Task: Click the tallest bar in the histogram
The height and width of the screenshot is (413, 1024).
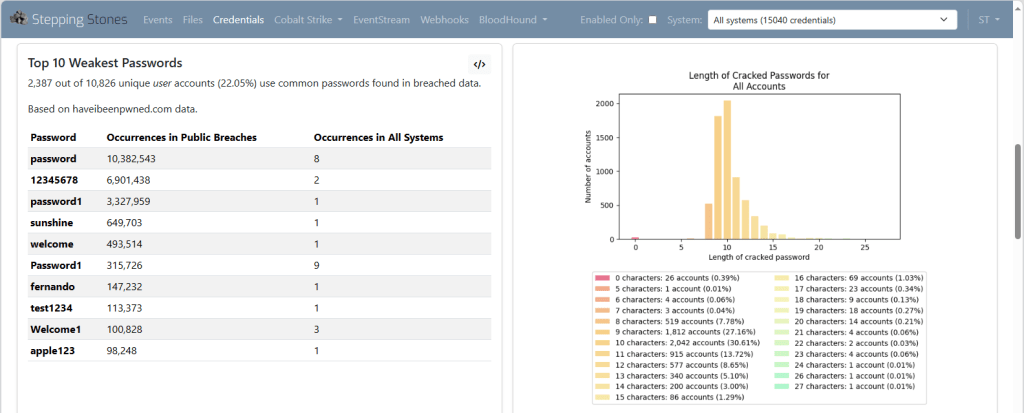Action: click(x=727, y=170)
